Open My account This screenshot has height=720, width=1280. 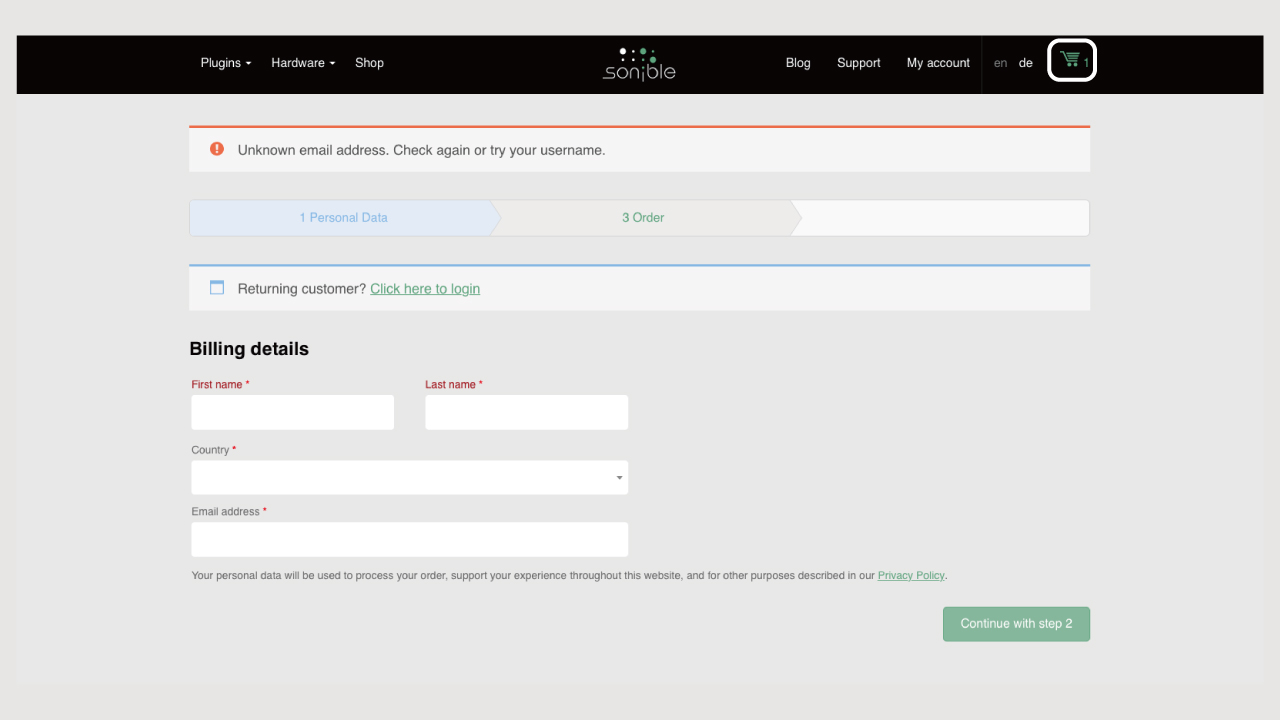coord(938,63)
